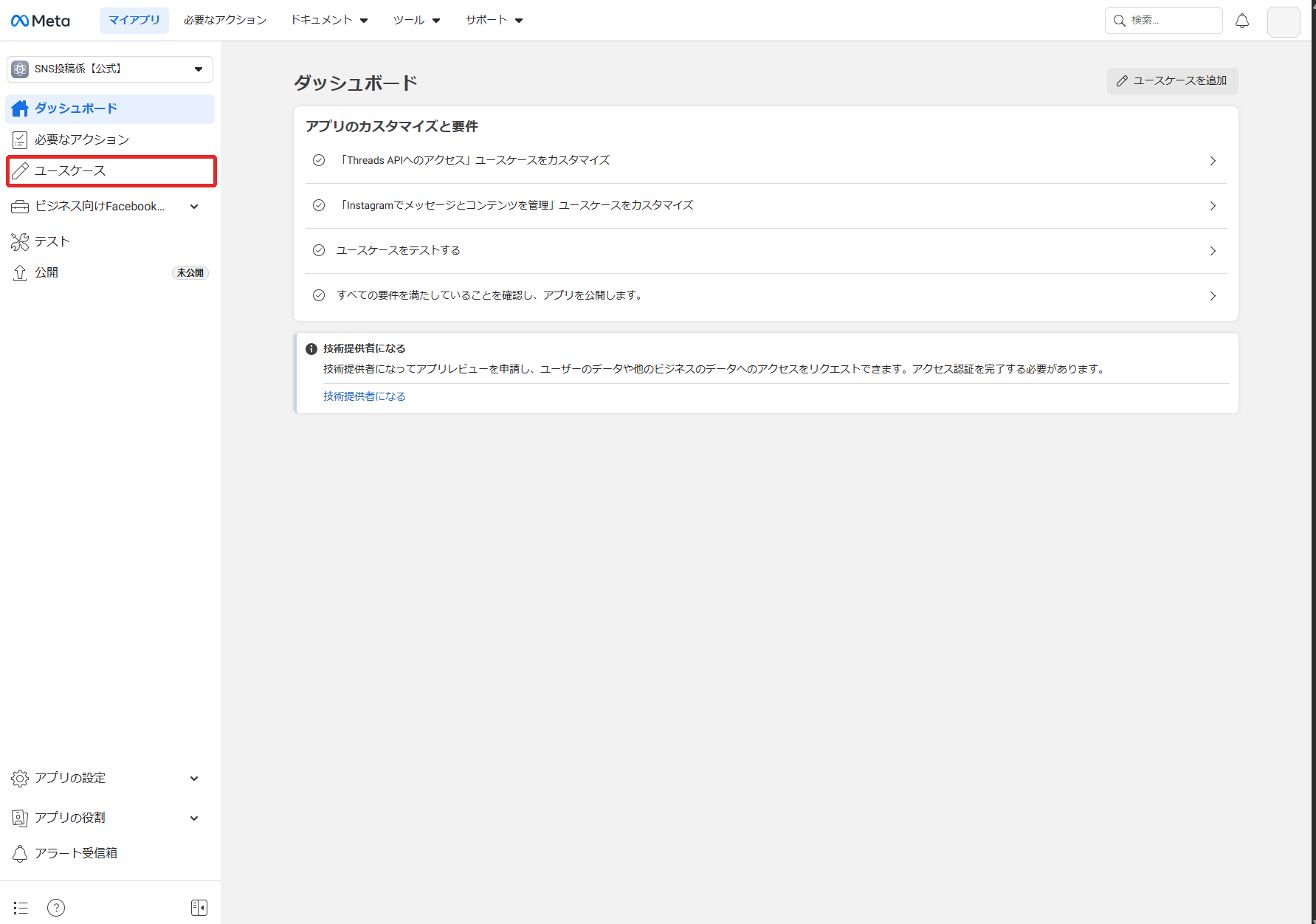The image size is (1316, 924).
Task: Click the 公開 upload icon
Action: pos(20,273)
